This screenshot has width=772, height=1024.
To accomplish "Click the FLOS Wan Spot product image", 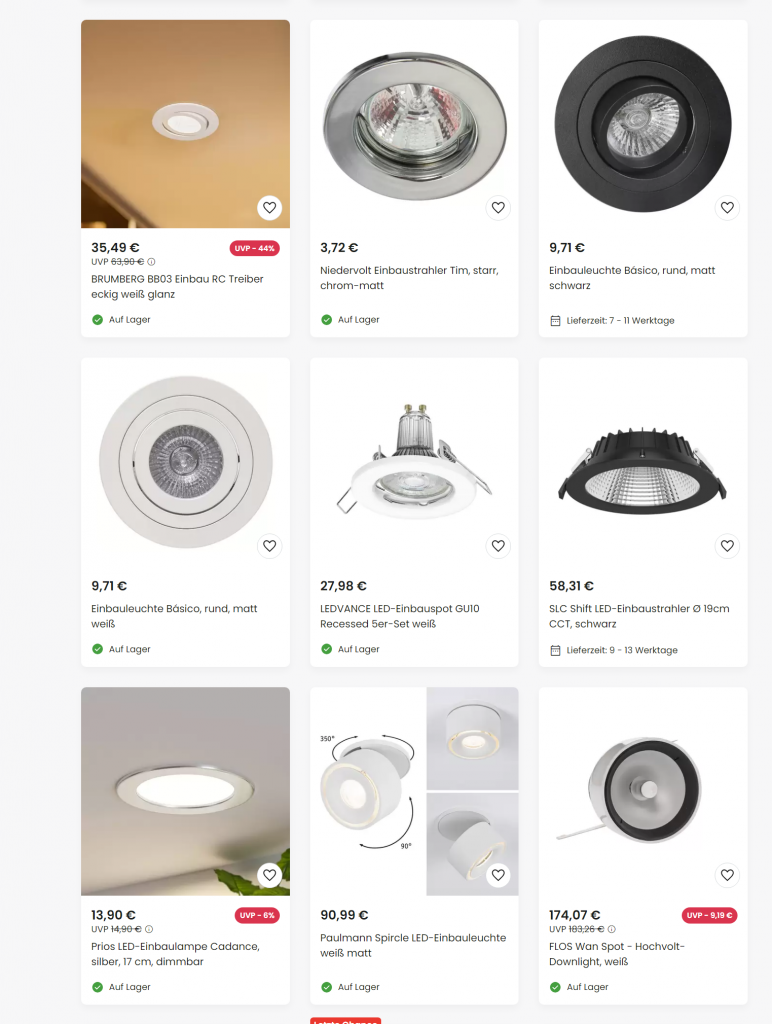I will tap(643, 791).
